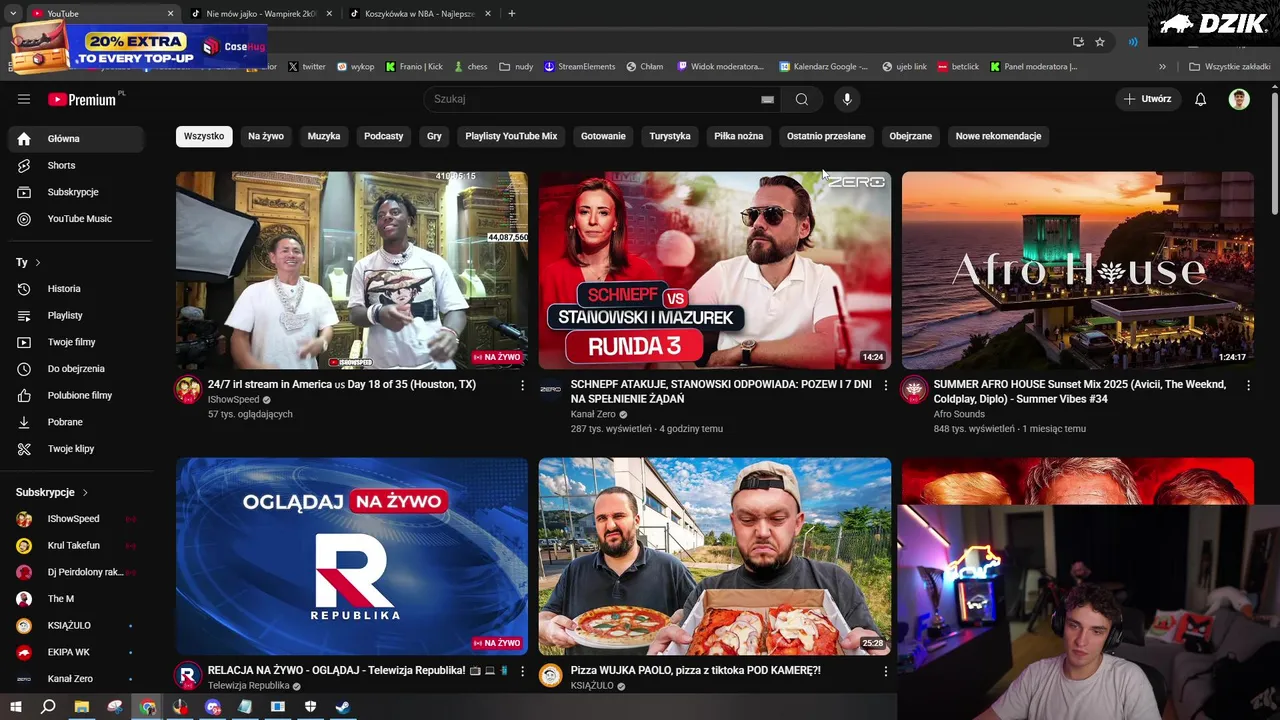The width and height of the screenshot is (1280, 720).
Task: Select the Na żywo filter chip
Action: pyautogui.click(x=266, y=136)
